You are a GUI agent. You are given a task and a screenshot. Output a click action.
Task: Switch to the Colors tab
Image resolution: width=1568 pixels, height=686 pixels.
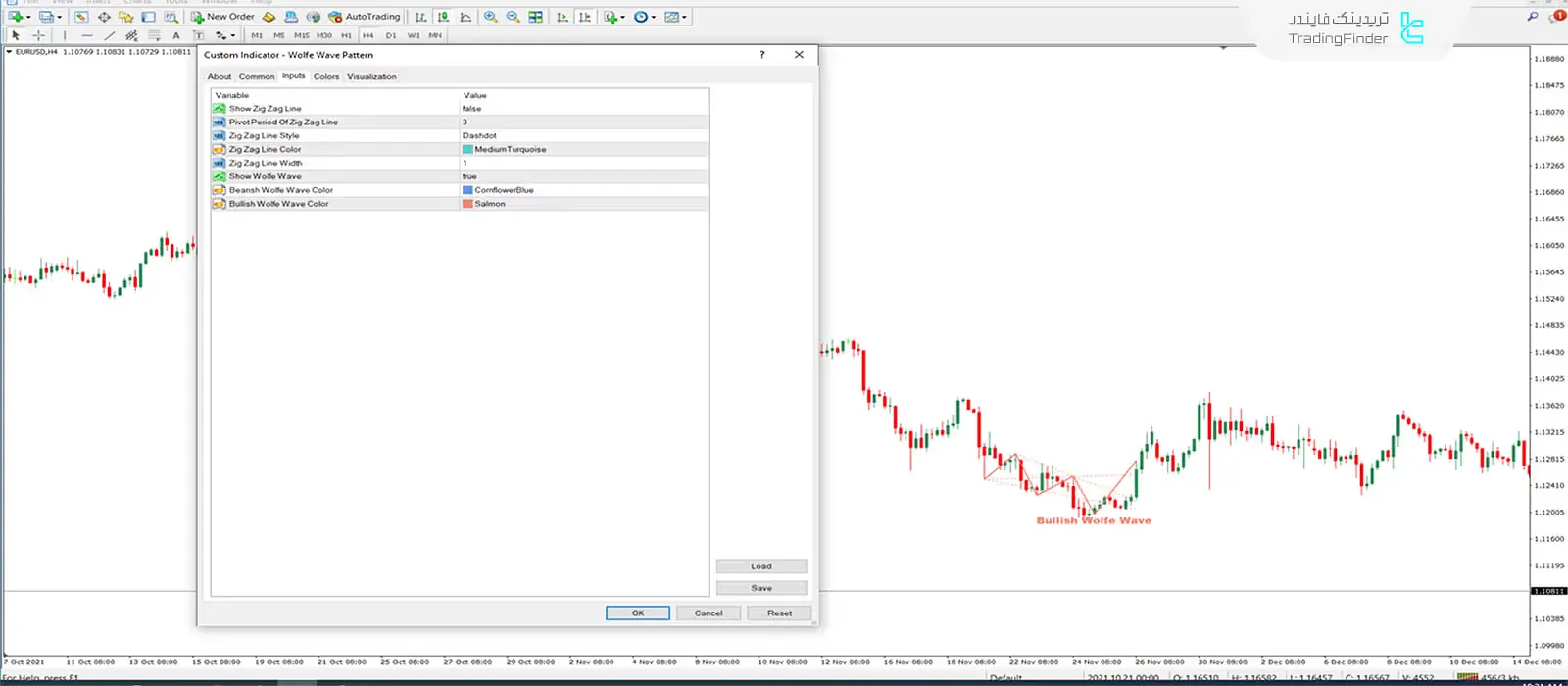(x=326, y=76)
